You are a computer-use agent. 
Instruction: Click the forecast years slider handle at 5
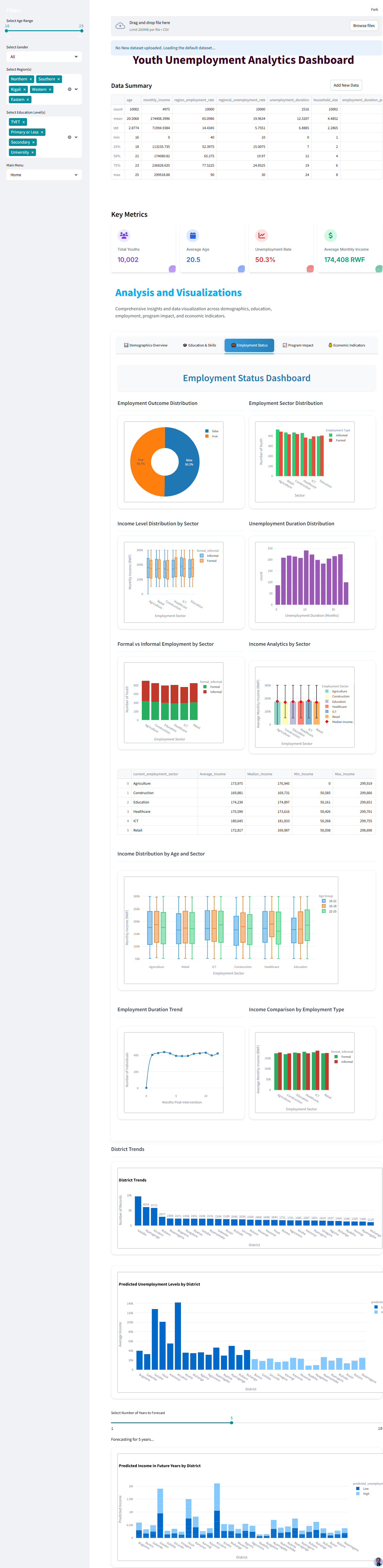point(231,1423)
